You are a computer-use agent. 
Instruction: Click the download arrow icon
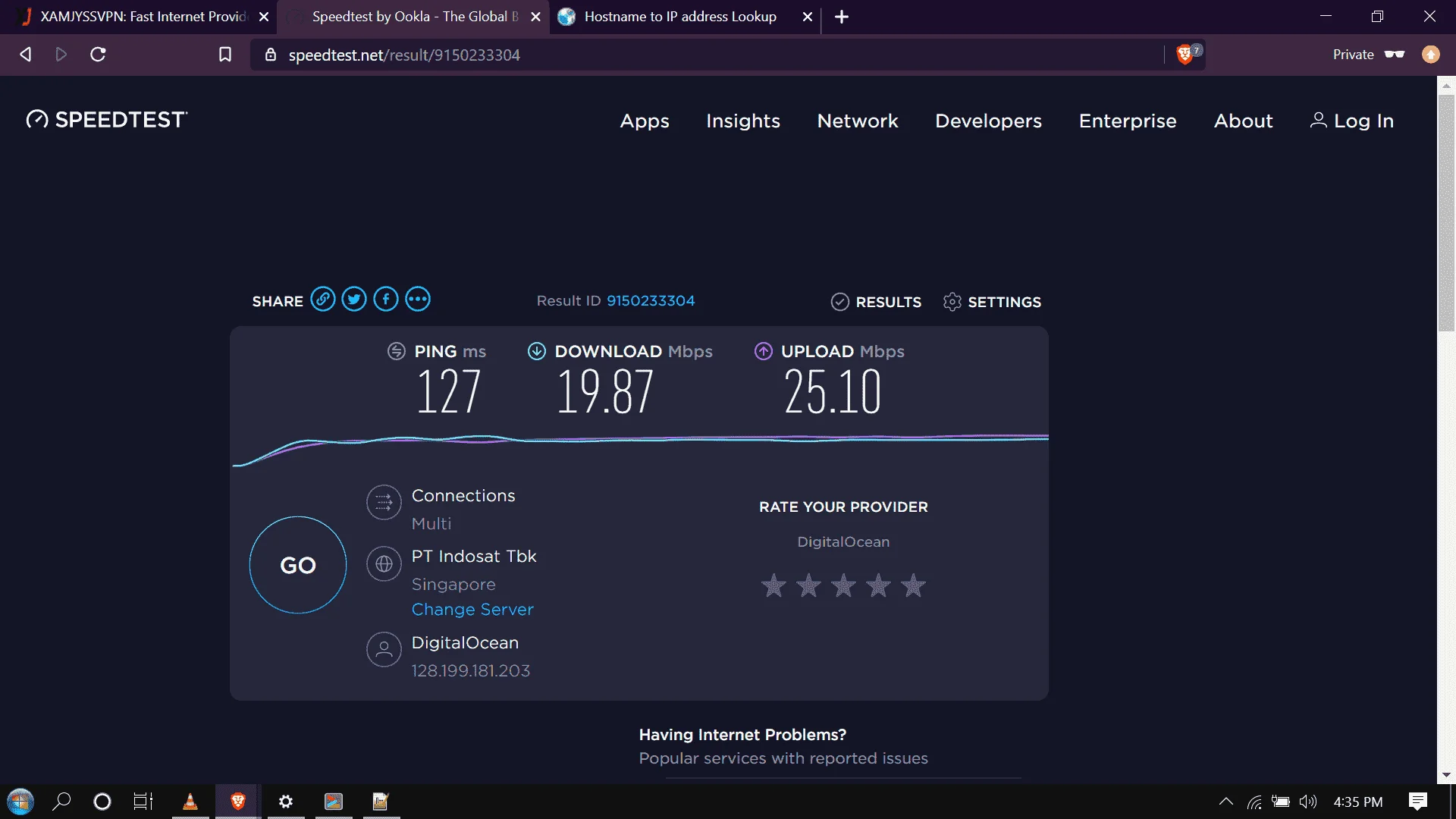coord(537,351)
